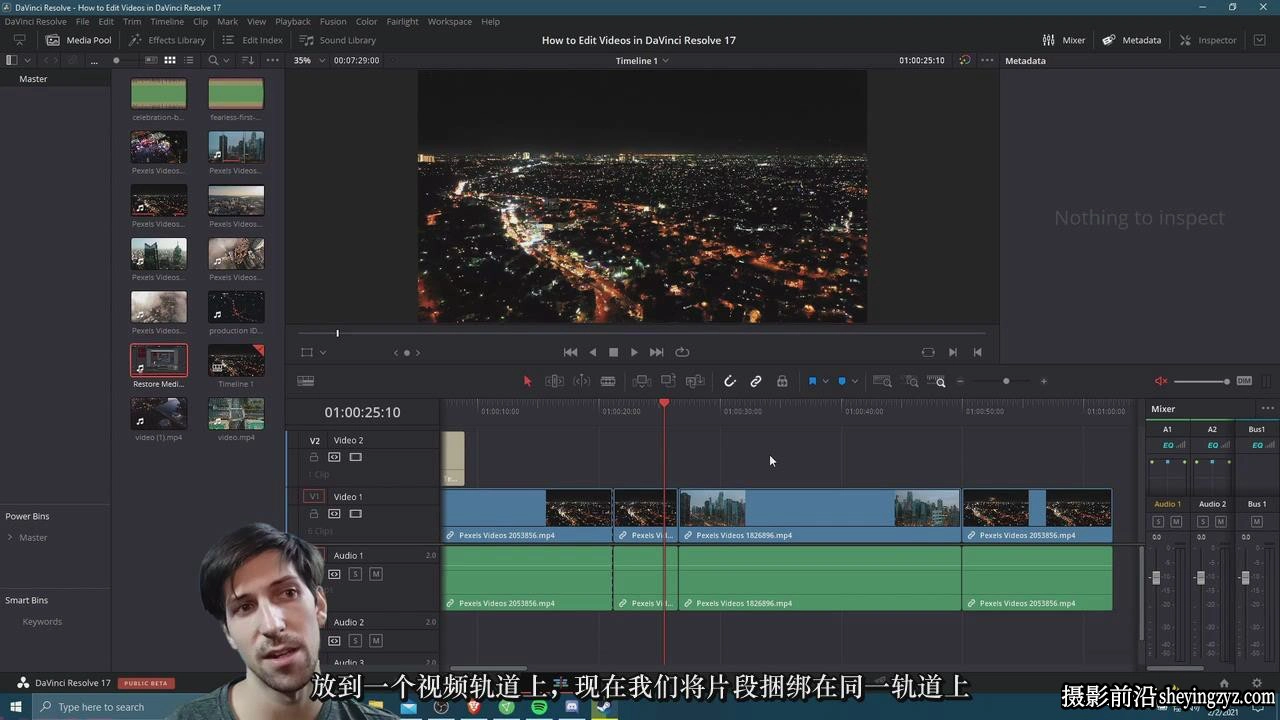Viewport: 1280px width, 720px height.
Task: Click Replace Clip edit icon
Action: coord(694,381)
